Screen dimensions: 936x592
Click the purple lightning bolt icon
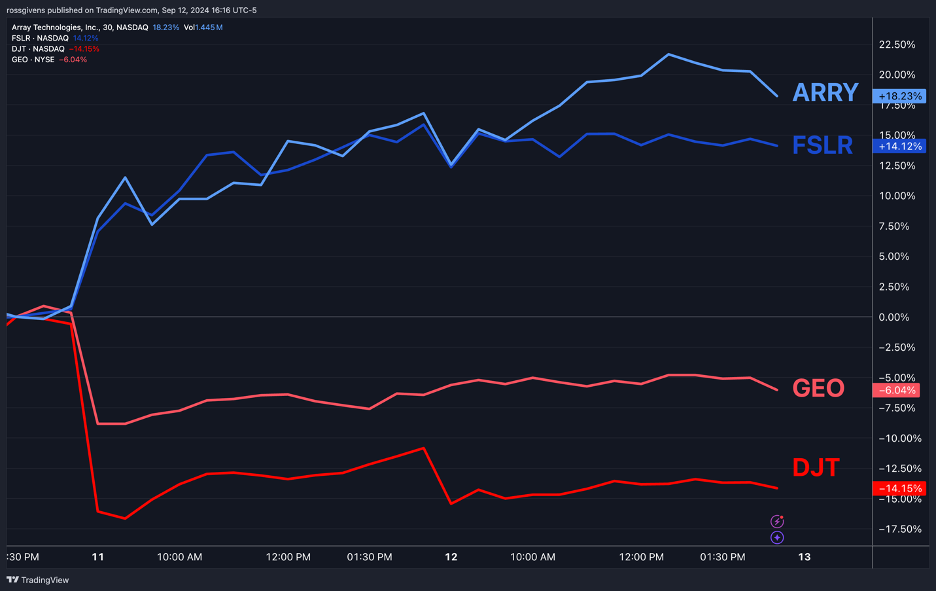pyautogui.click(x=777, y=521)
